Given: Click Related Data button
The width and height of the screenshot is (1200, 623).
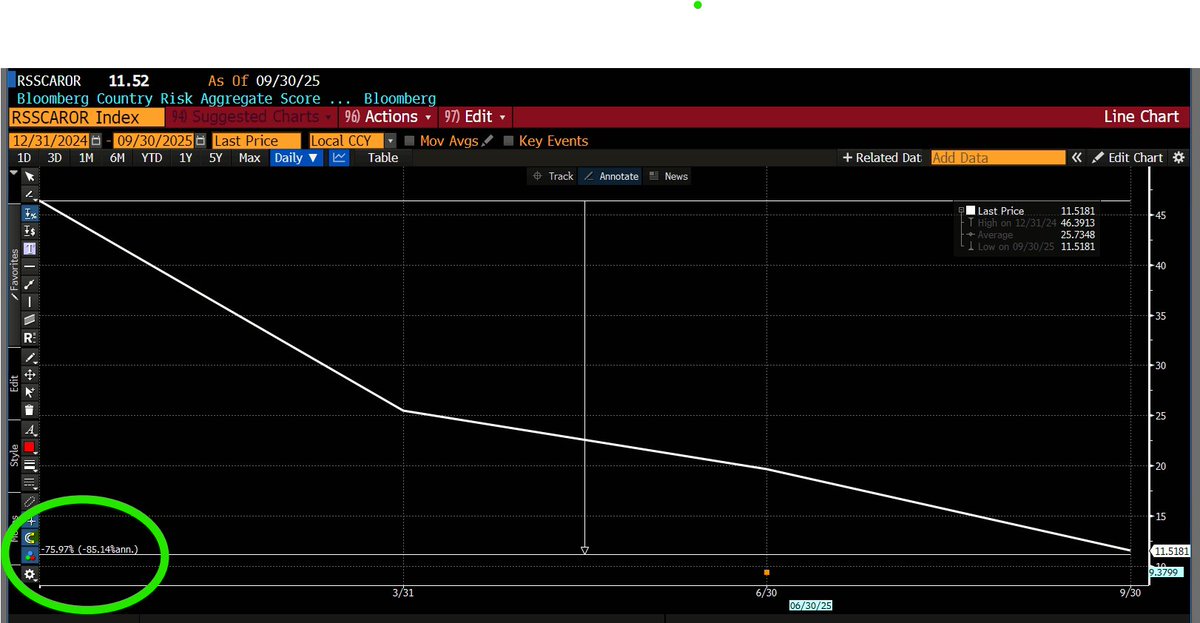Looking at the screenshot, I should coord(881,158).
